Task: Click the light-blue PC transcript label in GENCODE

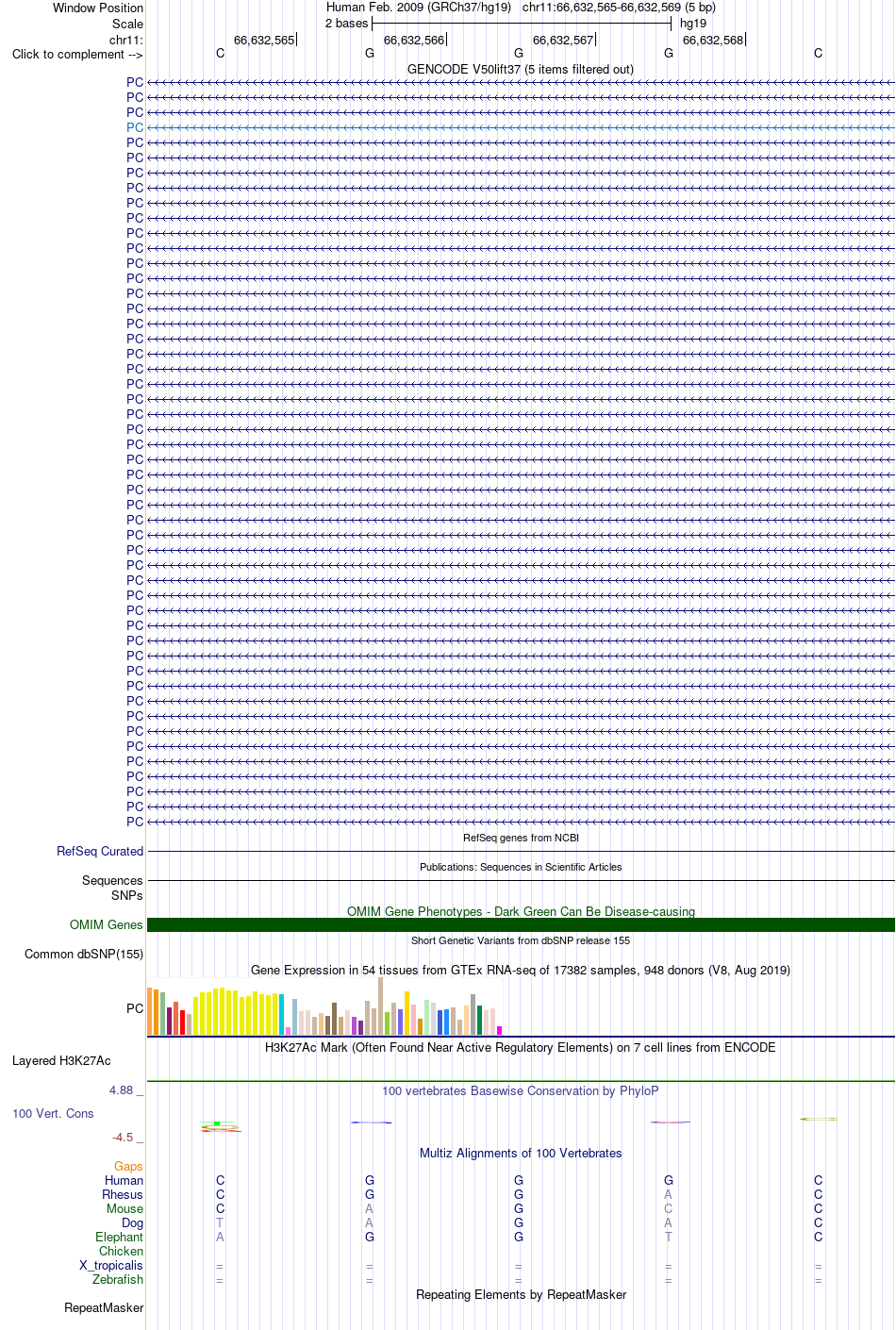Action: (135, 127)
